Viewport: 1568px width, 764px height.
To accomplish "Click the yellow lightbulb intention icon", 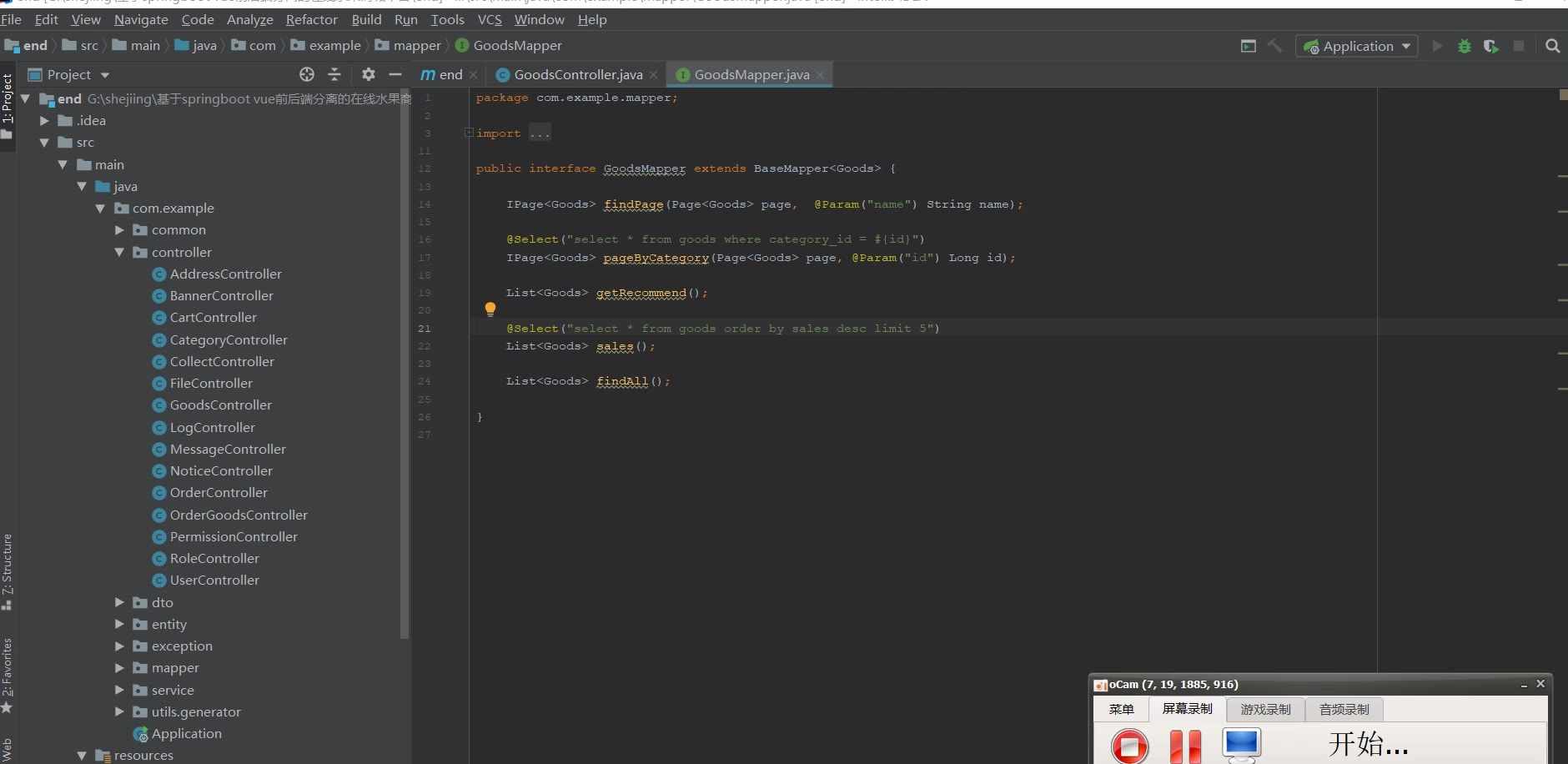I will [490, 309].
